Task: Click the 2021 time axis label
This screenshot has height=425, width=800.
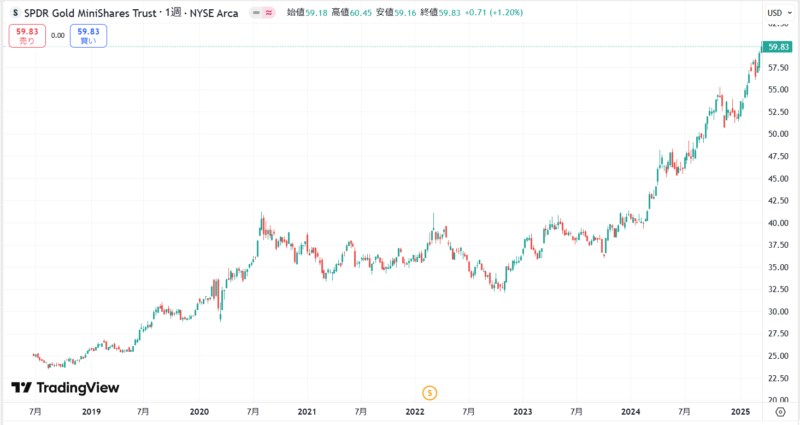Action: [x=307, y=412]
